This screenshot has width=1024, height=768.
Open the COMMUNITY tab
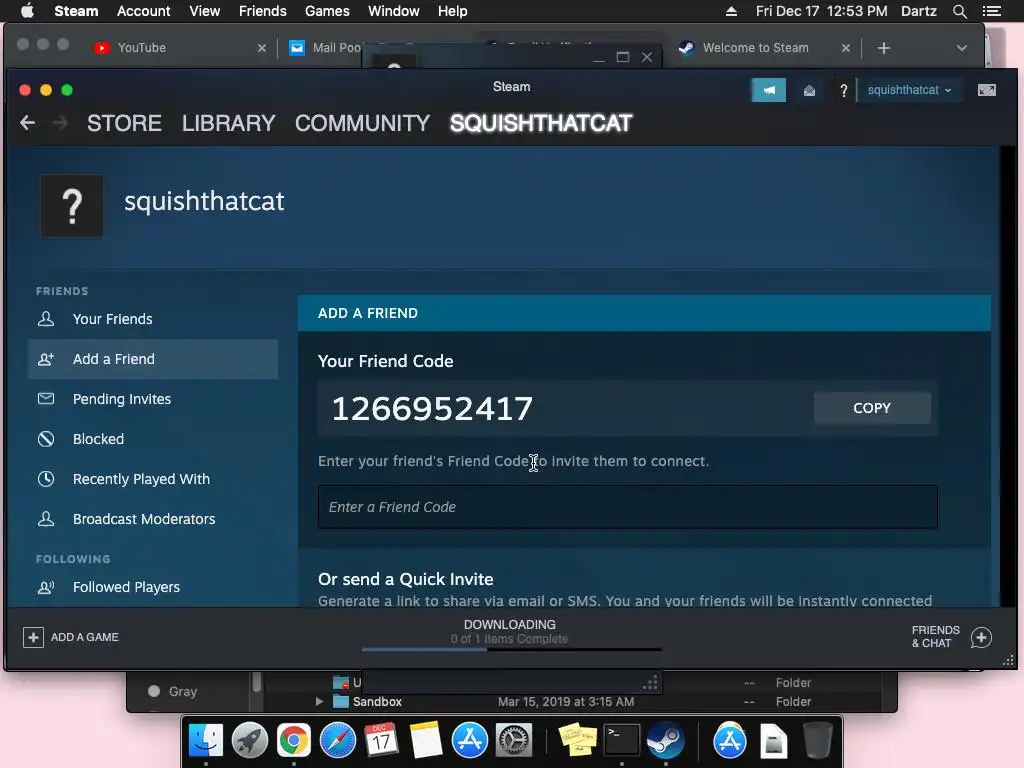pos(362,123)
